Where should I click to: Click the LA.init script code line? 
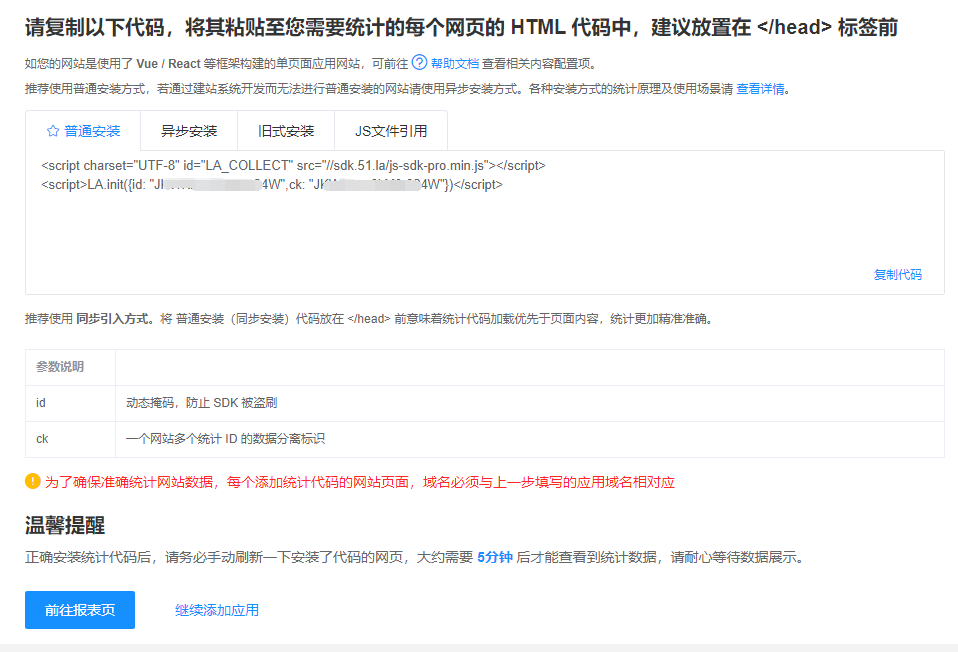[272, 185]
